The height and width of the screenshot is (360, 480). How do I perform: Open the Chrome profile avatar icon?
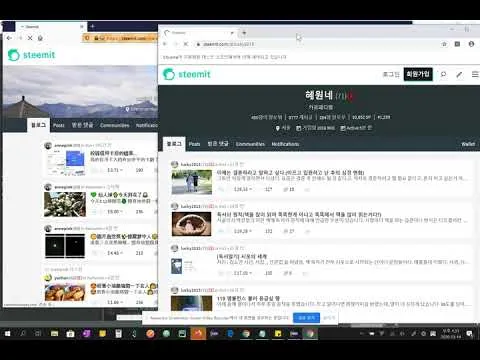(471, 44)
